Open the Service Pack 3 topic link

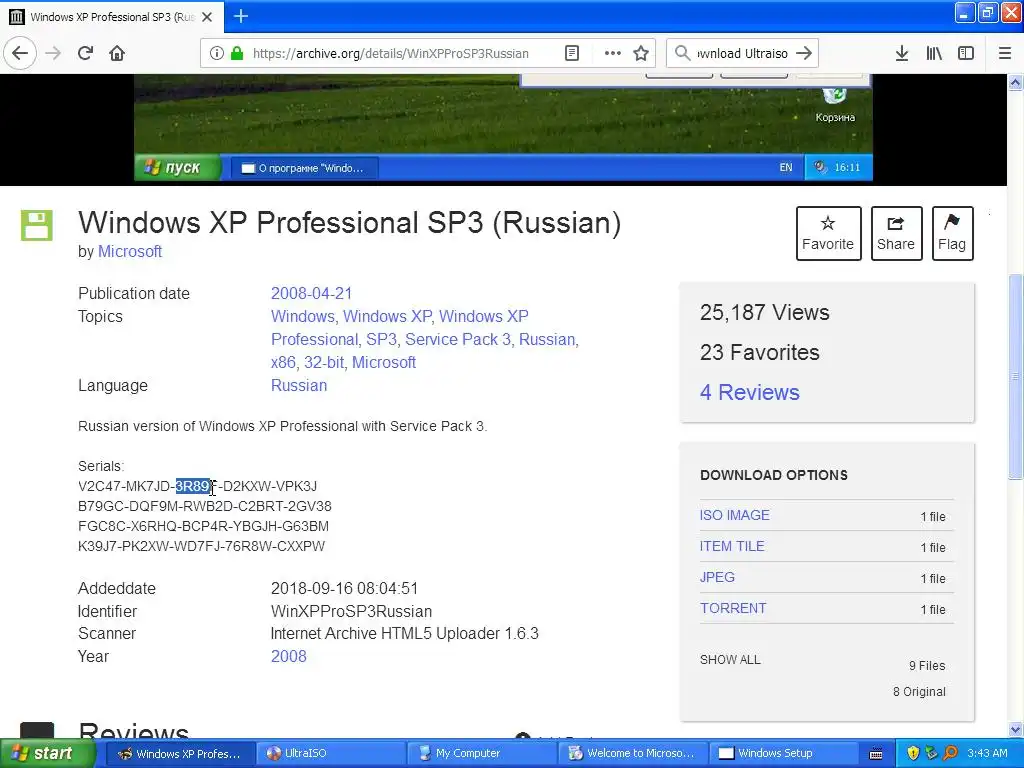click(458, 340)
